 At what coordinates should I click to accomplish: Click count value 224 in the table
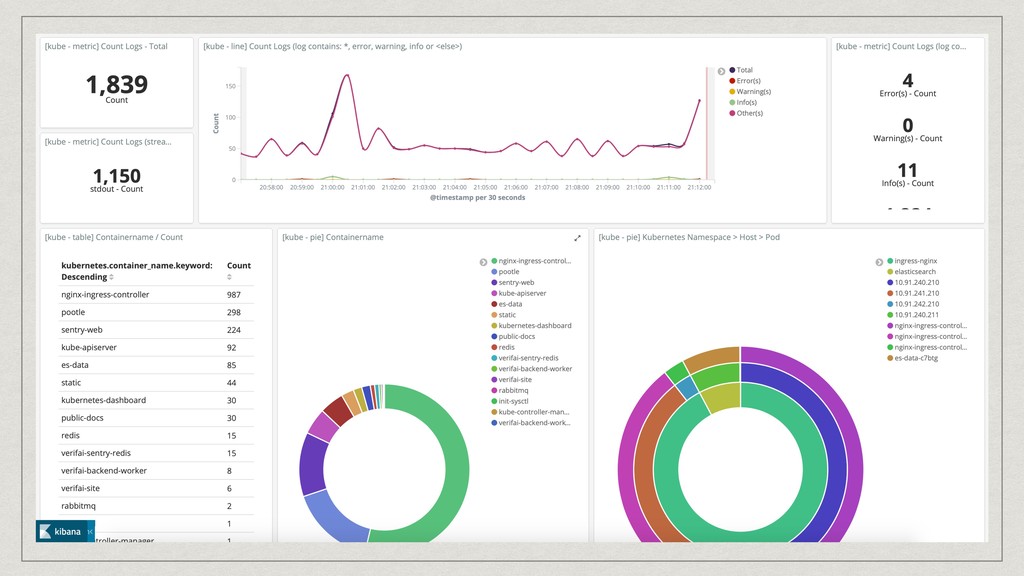click(x=234, y=330)
